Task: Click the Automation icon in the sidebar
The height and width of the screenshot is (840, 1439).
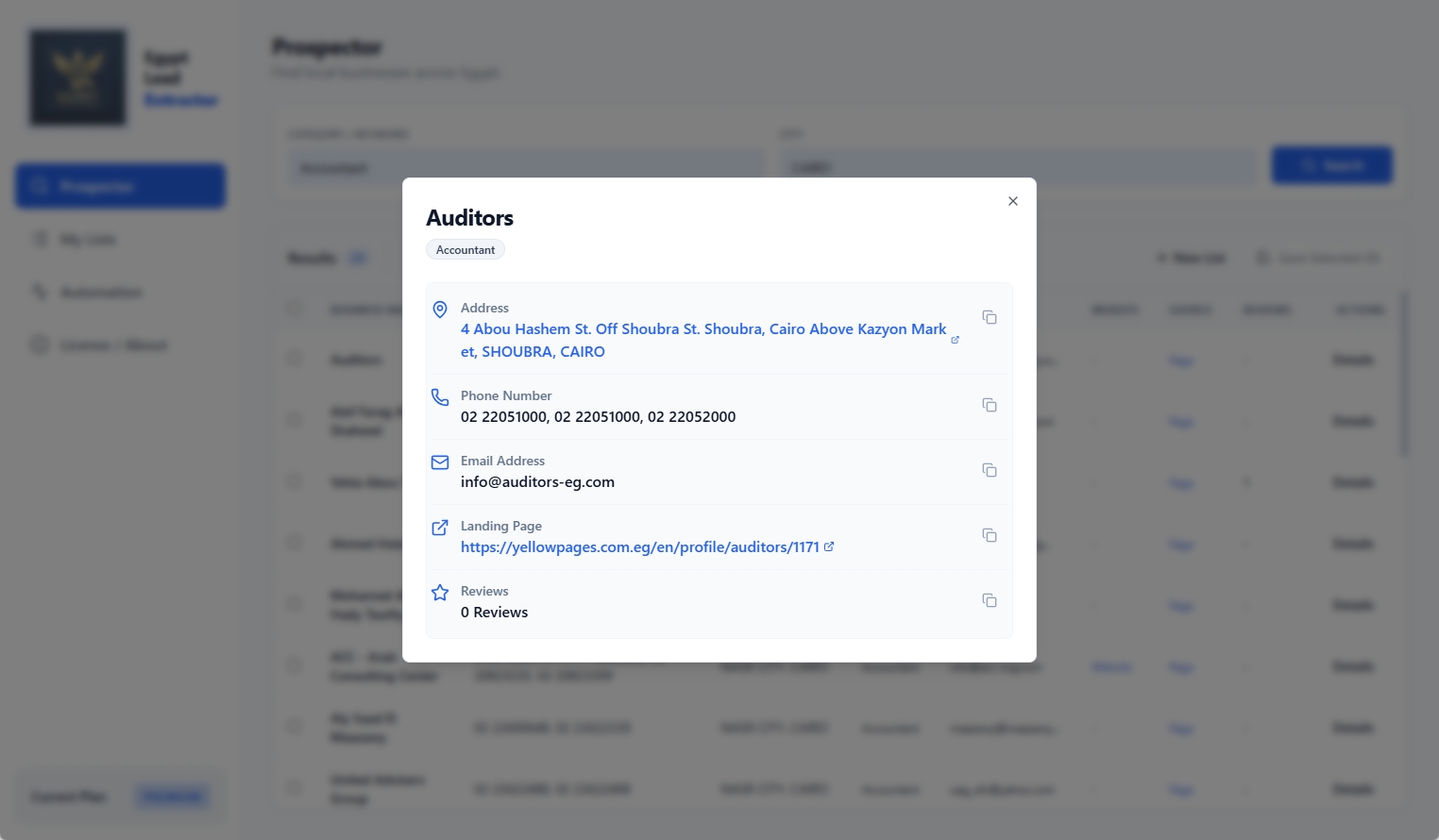Action: tap(39, 292)
